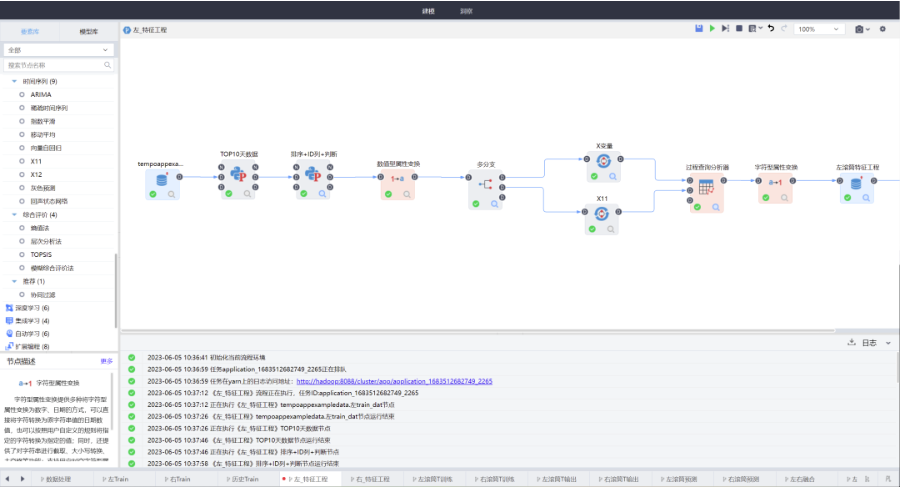Click the undo arrow icon
Screen dimensions: 903x489
click(770, 29)
